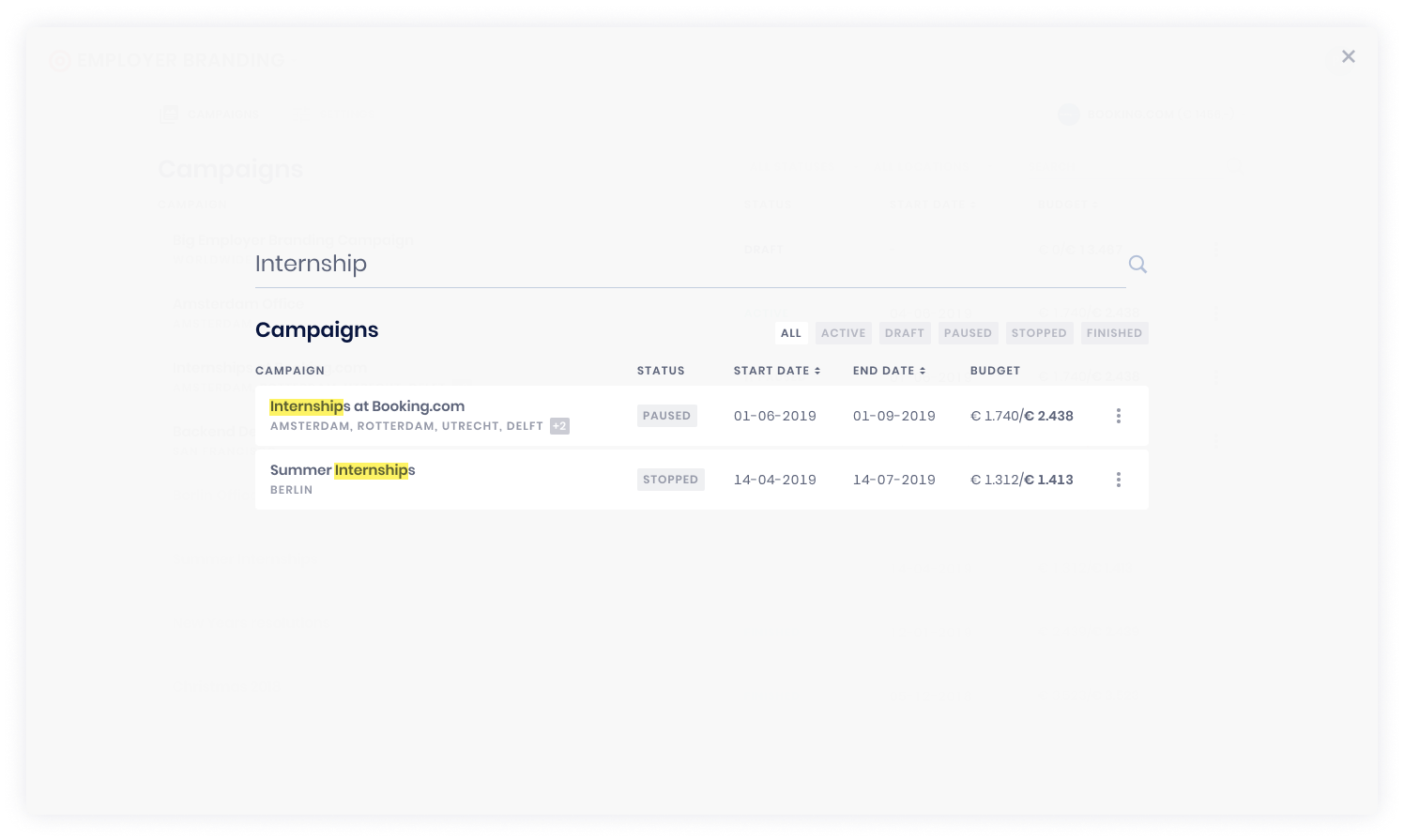Screen dimensions: 1404x840
Task: Click the end date 01-09-2019
Action: click(x=894, y=416)
